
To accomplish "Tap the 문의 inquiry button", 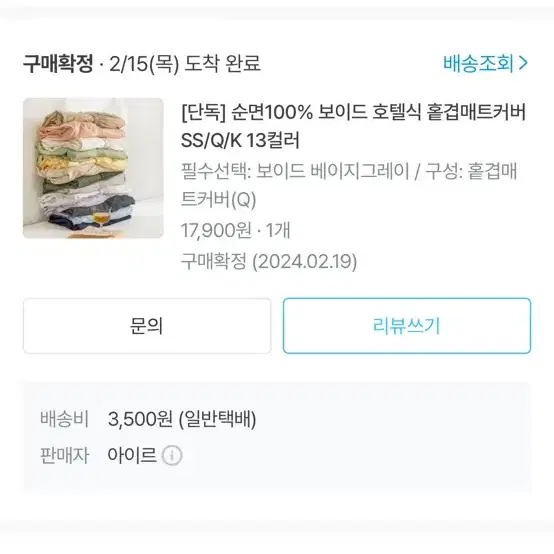I will point(147,325).
